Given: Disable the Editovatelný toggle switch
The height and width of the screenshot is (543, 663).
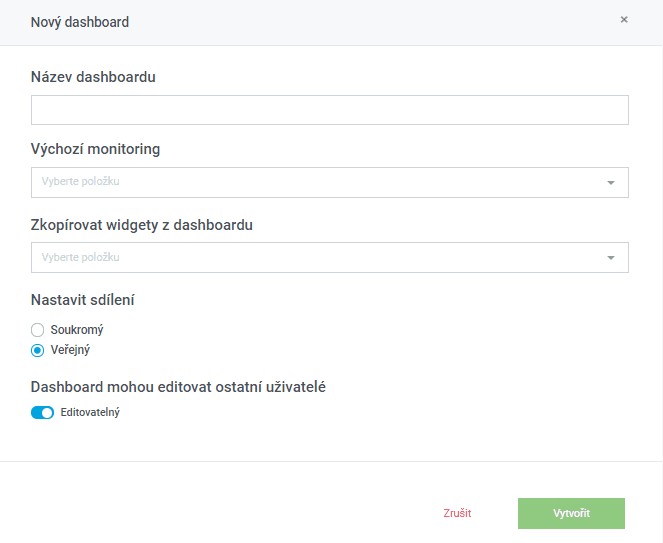Looking at the screenshot, I should 42,412.
